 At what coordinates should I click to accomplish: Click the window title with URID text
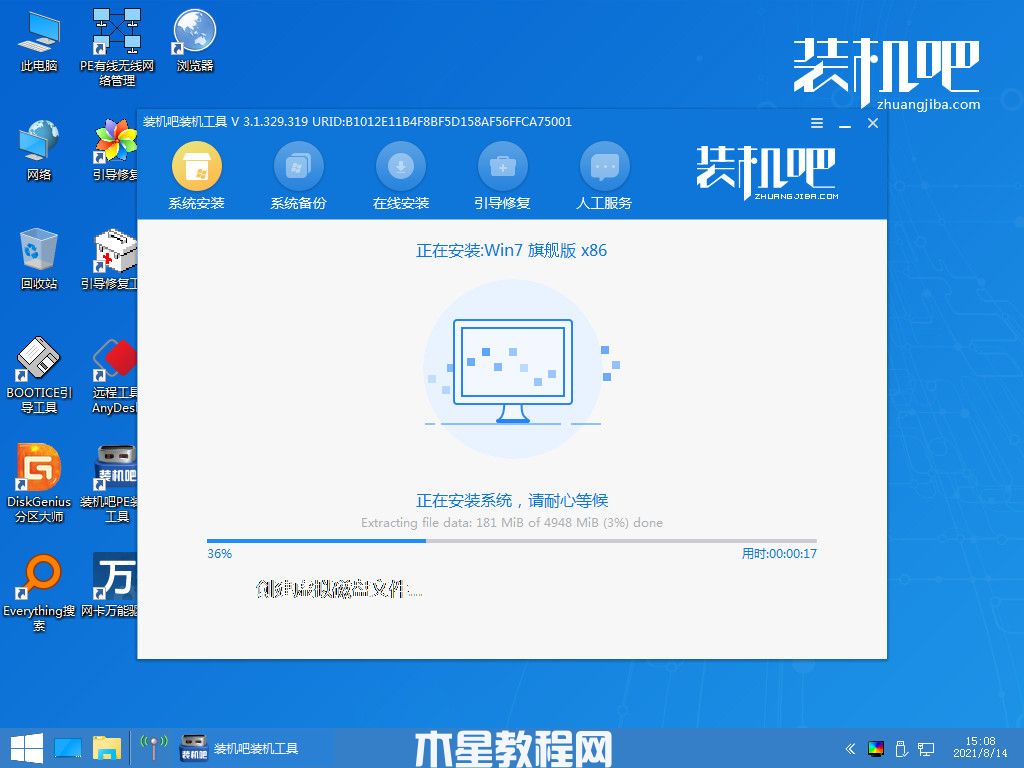[x=357, y=121]
